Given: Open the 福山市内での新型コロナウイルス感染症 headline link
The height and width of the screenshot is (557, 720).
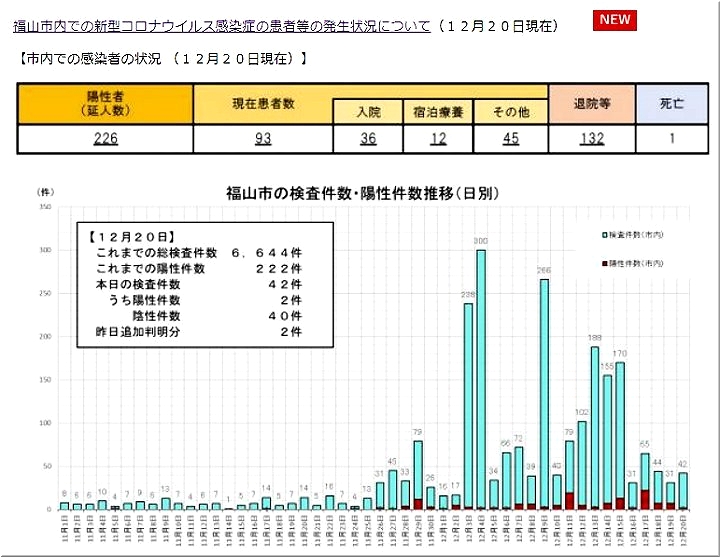Looking at the screenshot, I should 220,25.
